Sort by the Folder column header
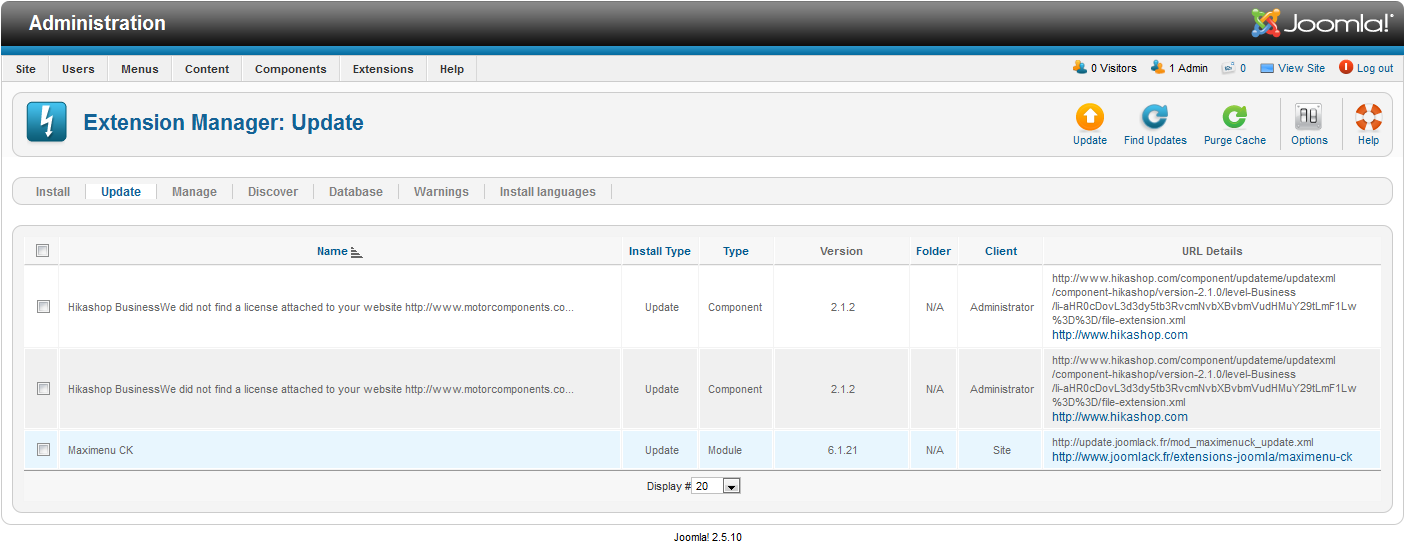 (x=934, y=251)
